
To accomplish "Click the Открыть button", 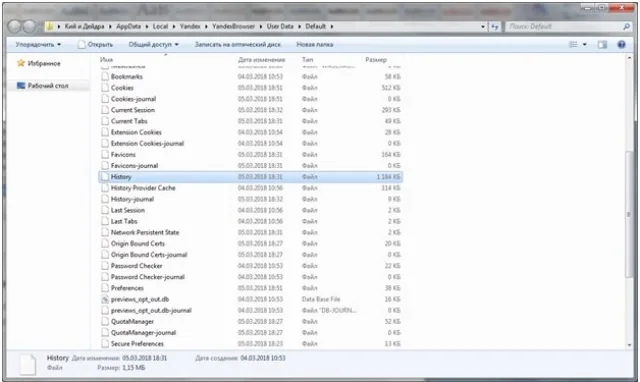I will click(x=96, y=44).
